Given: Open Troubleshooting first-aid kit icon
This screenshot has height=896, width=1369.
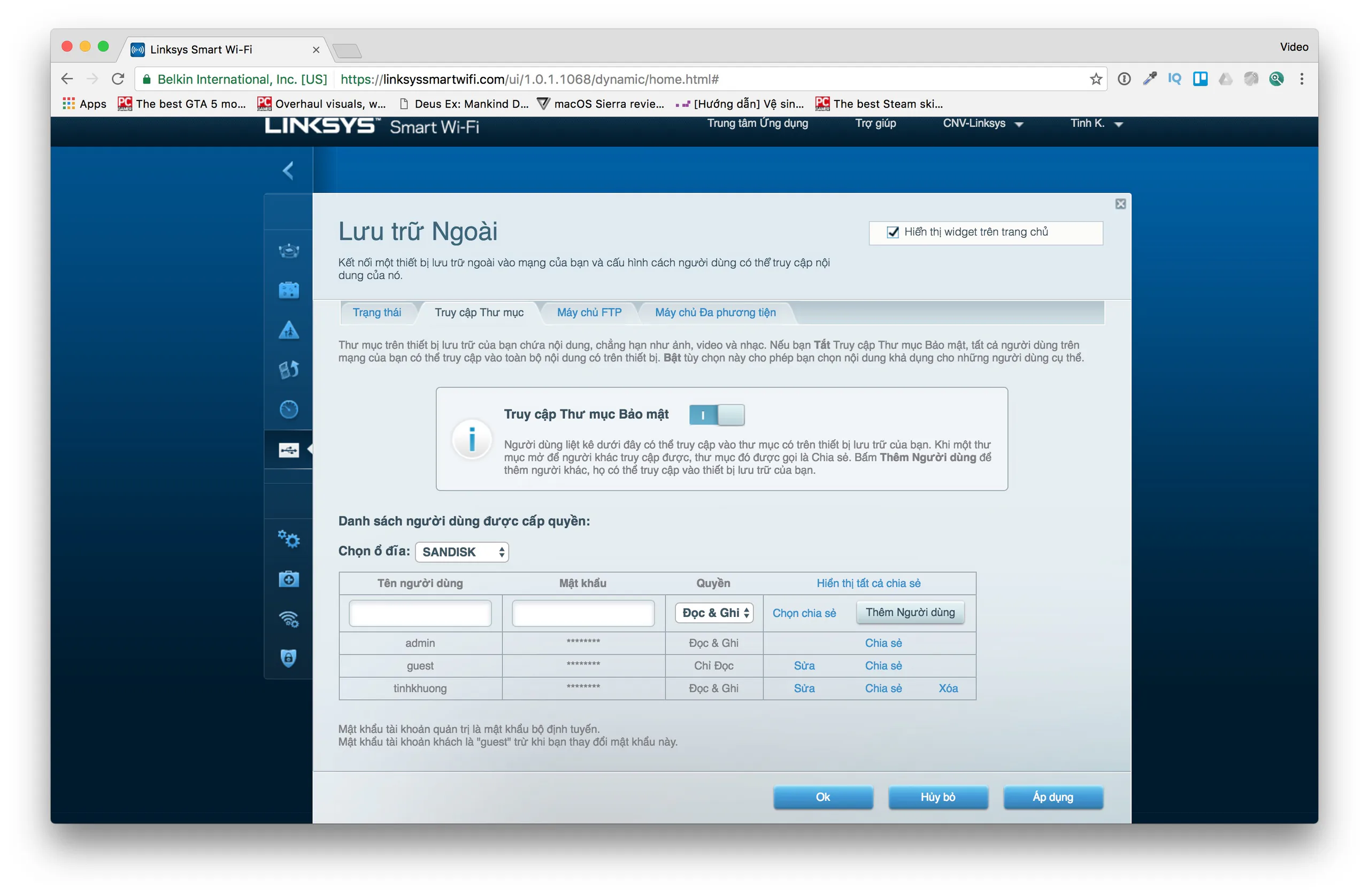Looking at the screenshot, I should [x=289, y=578].
